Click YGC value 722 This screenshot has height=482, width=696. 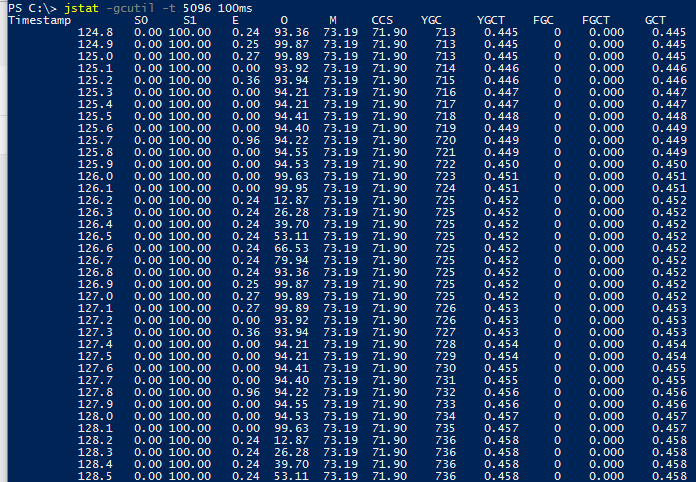click(x=445, y=164)
